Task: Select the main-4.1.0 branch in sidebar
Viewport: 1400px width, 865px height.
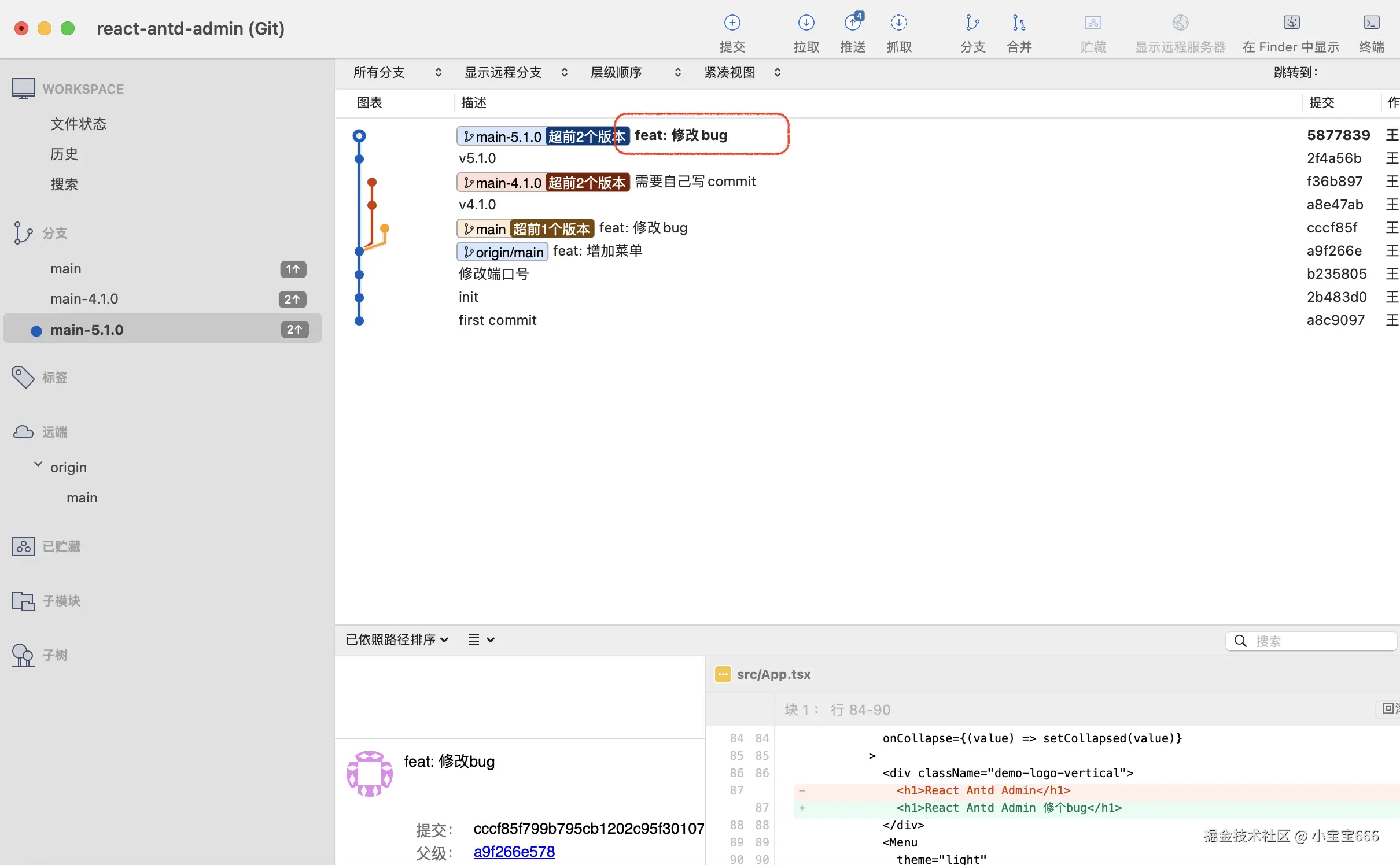Action: point(84,298)
